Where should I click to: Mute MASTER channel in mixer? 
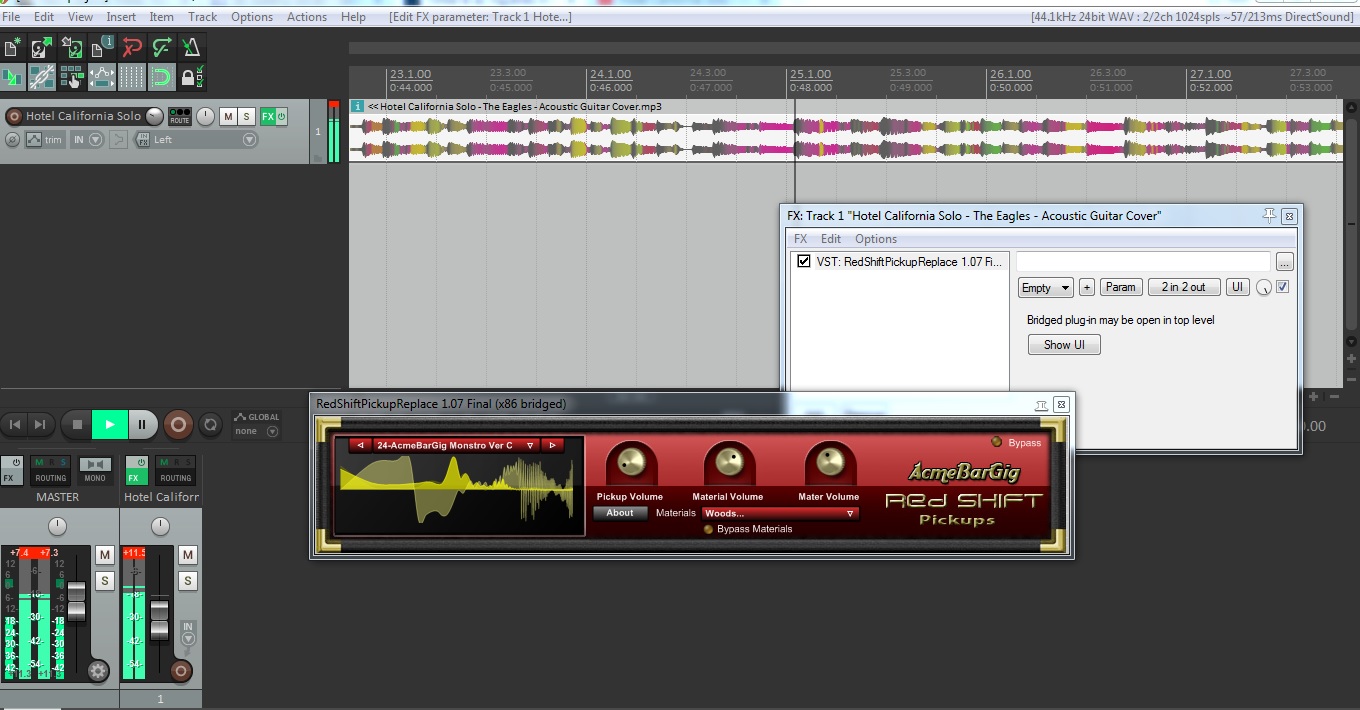[104, 554]
